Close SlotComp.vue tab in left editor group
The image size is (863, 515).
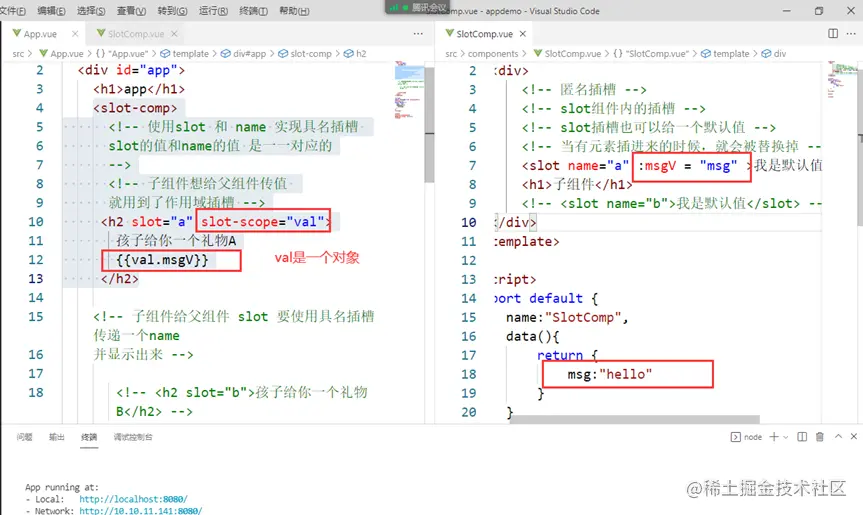coord(174,34)
